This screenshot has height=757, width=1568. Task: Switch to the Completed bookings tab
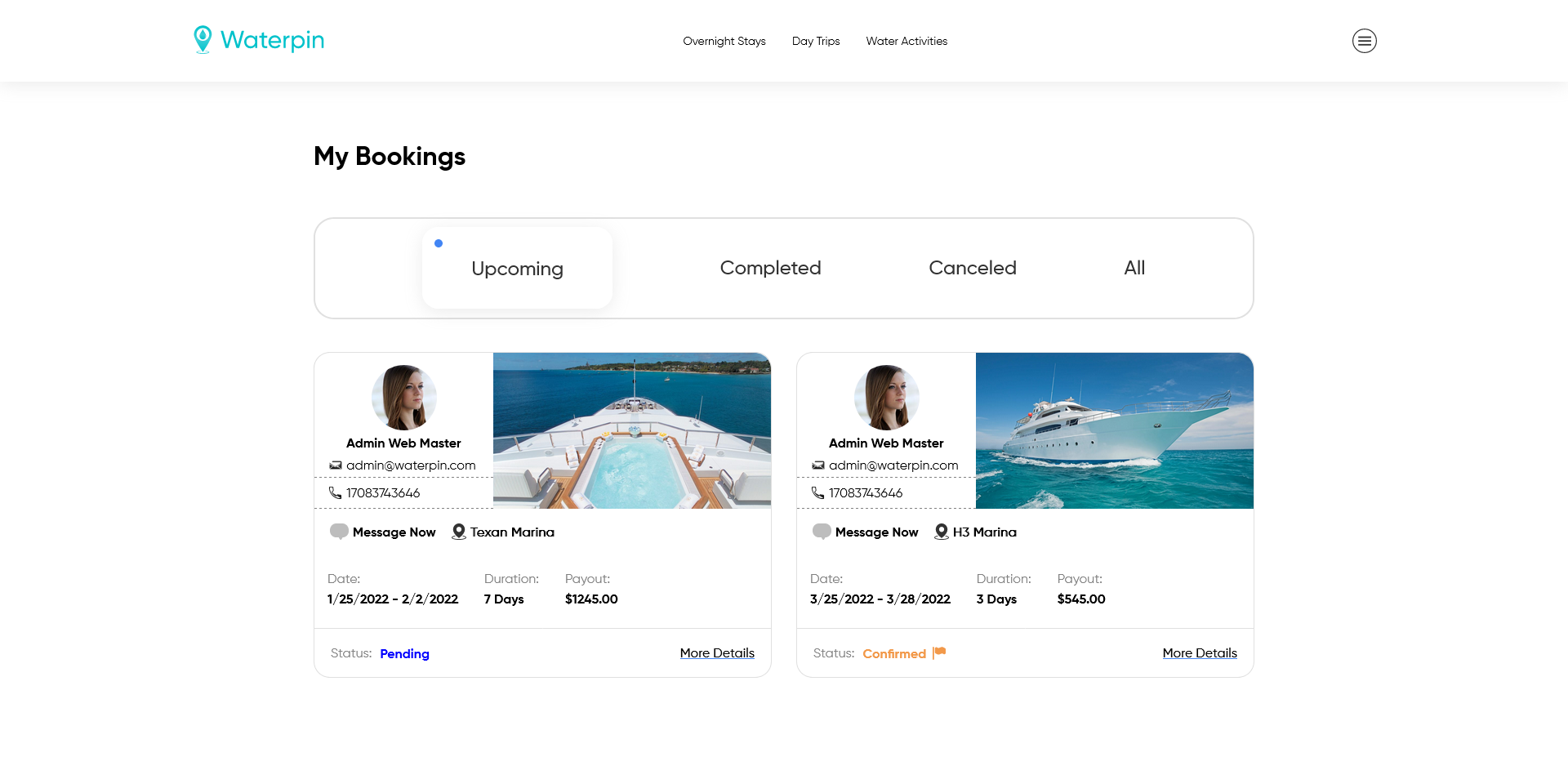(770, 268)
